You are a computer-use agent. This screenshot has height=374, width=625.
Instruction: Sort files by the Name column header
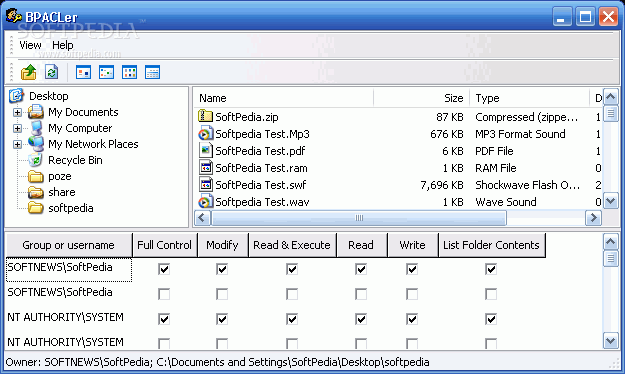pyautogui.click(x=284, y=98)
